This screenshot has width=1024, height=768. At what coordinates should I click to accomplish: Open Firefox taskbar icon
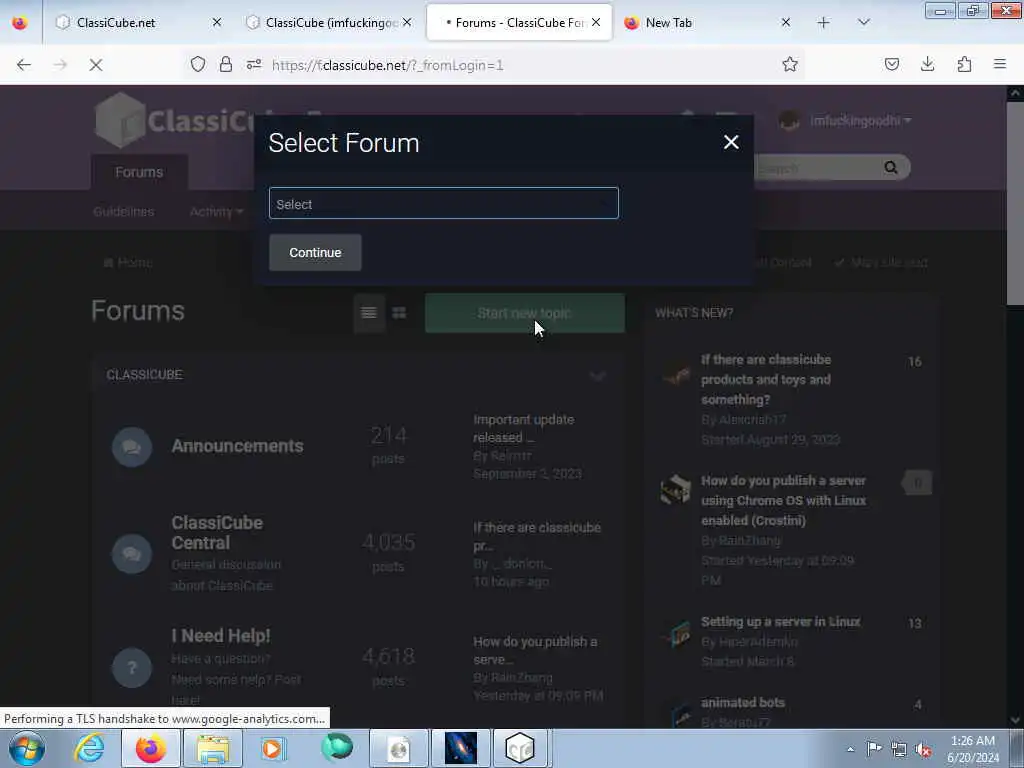[151, 748]
